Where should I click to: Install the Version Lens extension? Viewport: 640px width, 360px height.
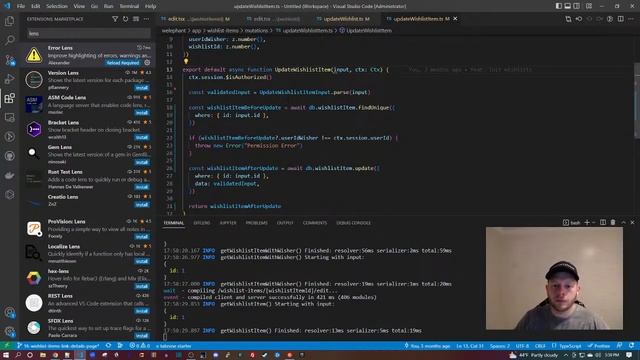[142, 88]
